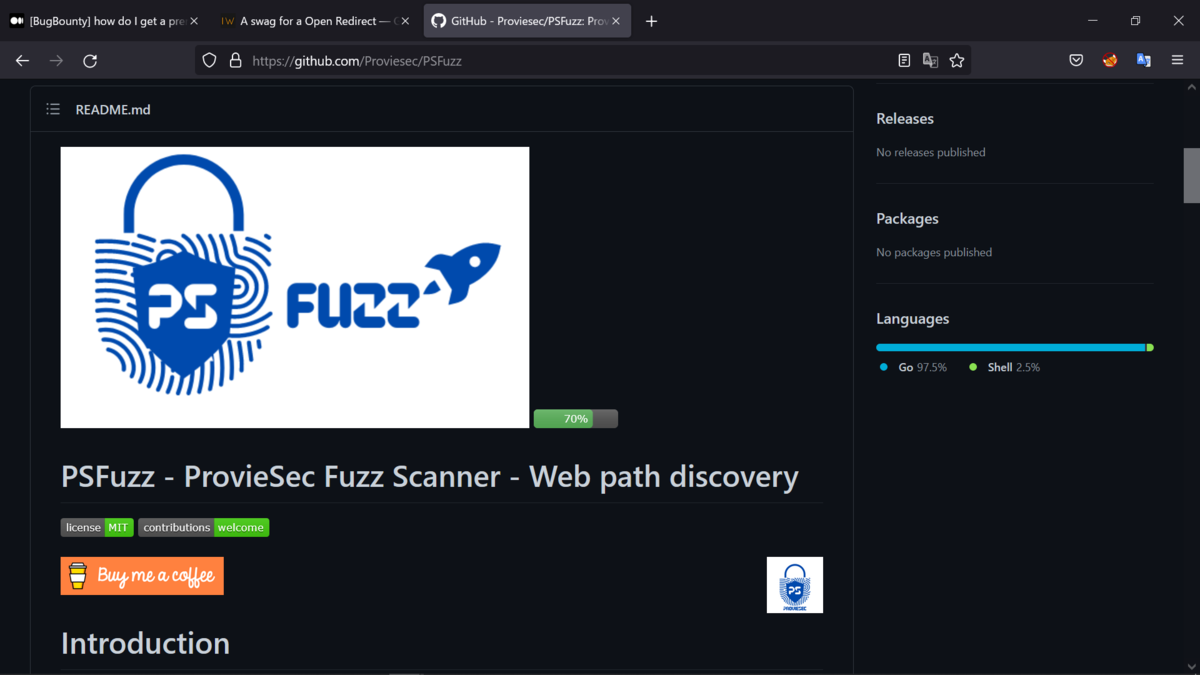This screenshot has width=1200, height=675.
Task: Select the GitHub Proviesec/PSFuzz tab
Action: (x=526, y=21)
